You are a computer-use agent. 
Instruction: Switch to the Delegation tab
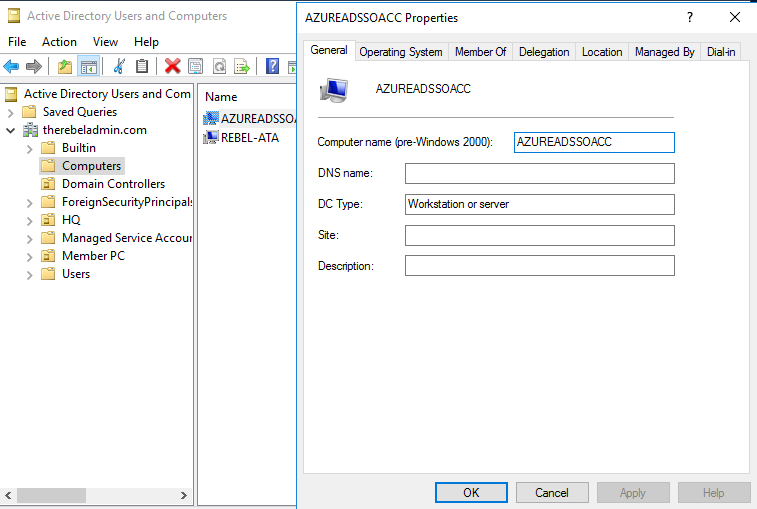544,52
